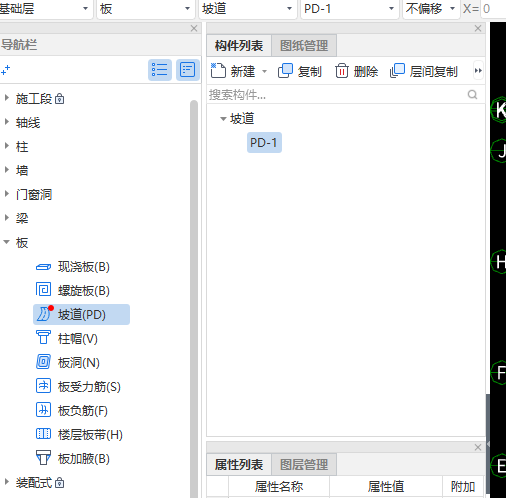Click the 属性名称 column header
This screenshot has height=498, width=506.
tap(279, 487)
